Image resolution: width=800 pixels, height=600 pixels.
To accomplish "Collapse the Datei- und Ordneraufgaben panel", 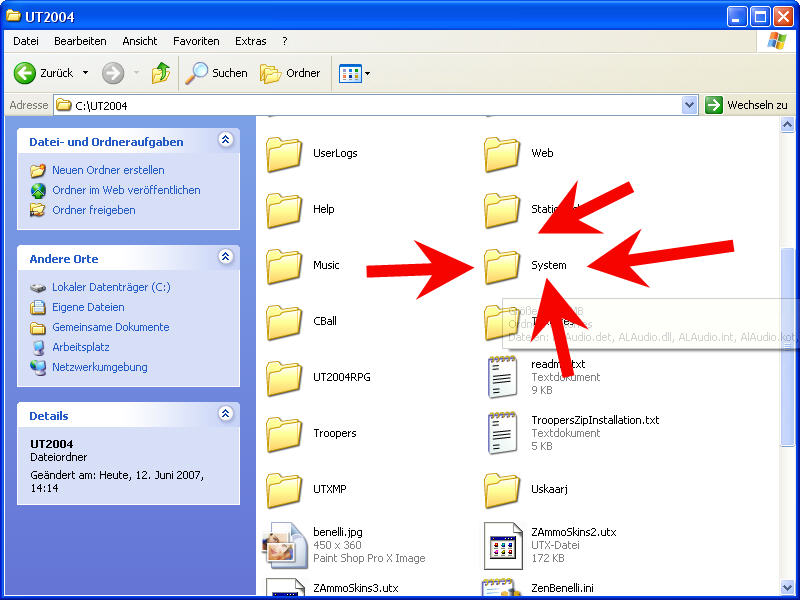I will [226, 141].
